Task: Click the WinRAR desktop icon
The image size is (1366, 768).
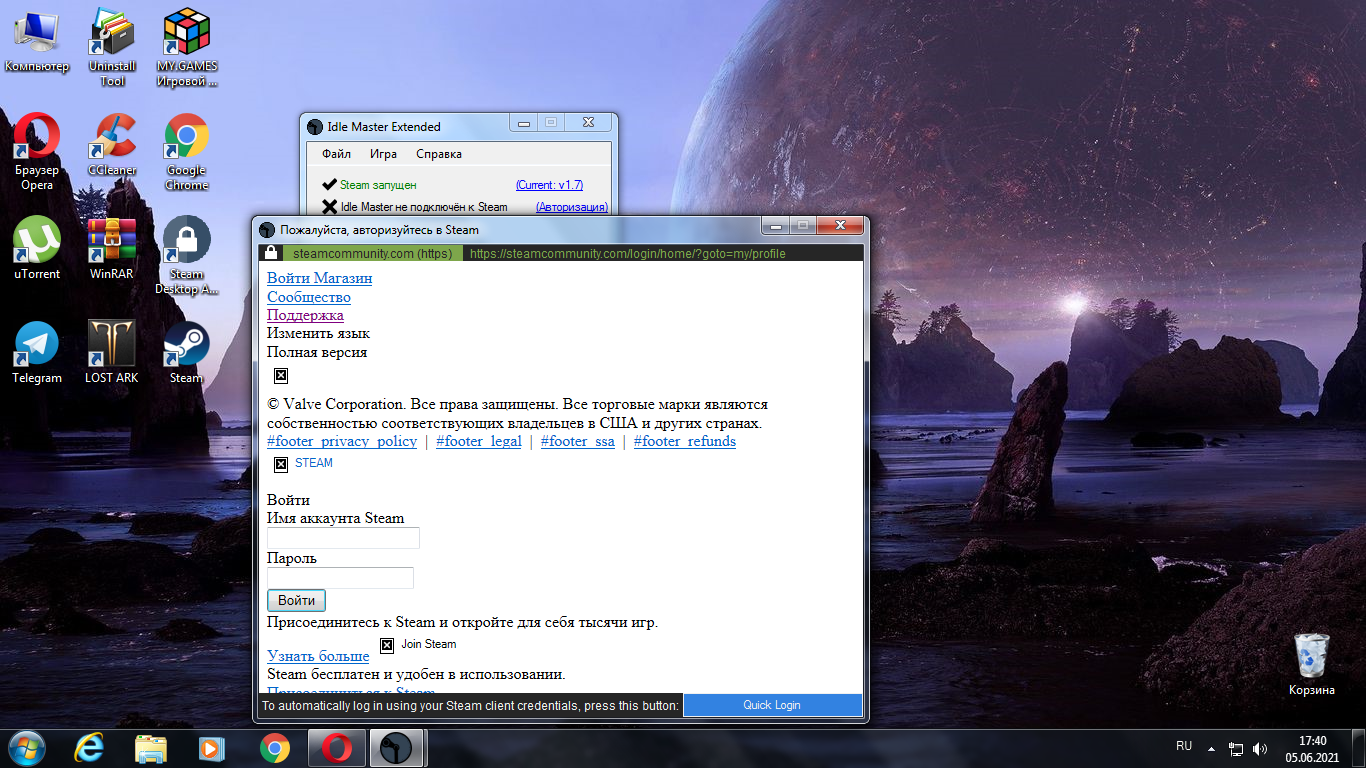Action: pyautogui.click(x=112, y=248)
